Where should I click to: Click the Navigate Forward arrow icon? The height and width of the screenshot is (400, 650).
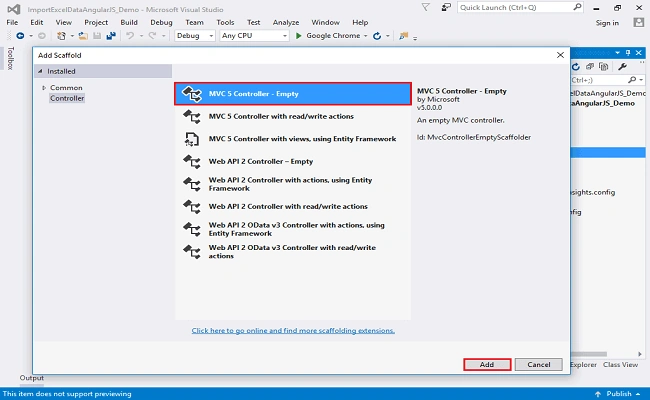42,36
